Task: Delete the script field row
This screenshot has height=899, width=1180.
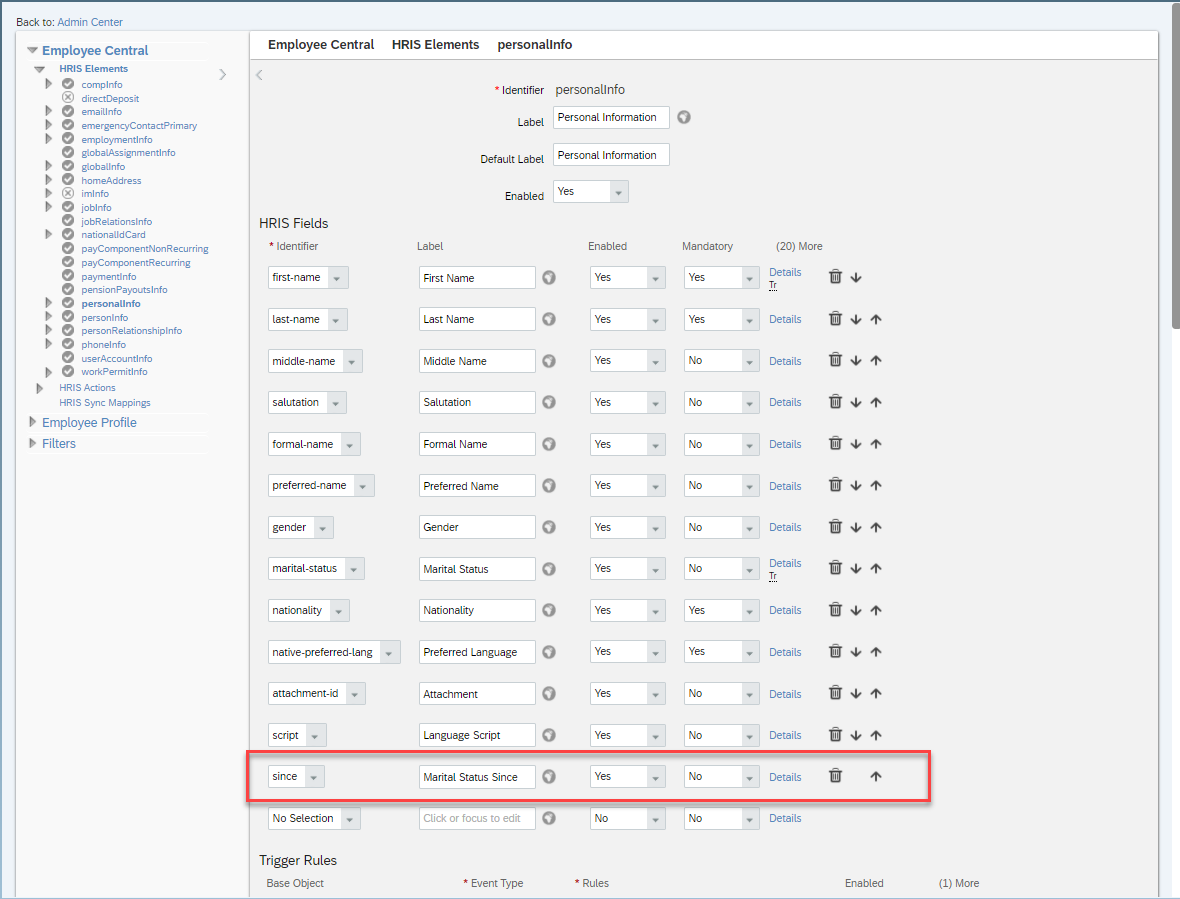Action: [835, 735]
